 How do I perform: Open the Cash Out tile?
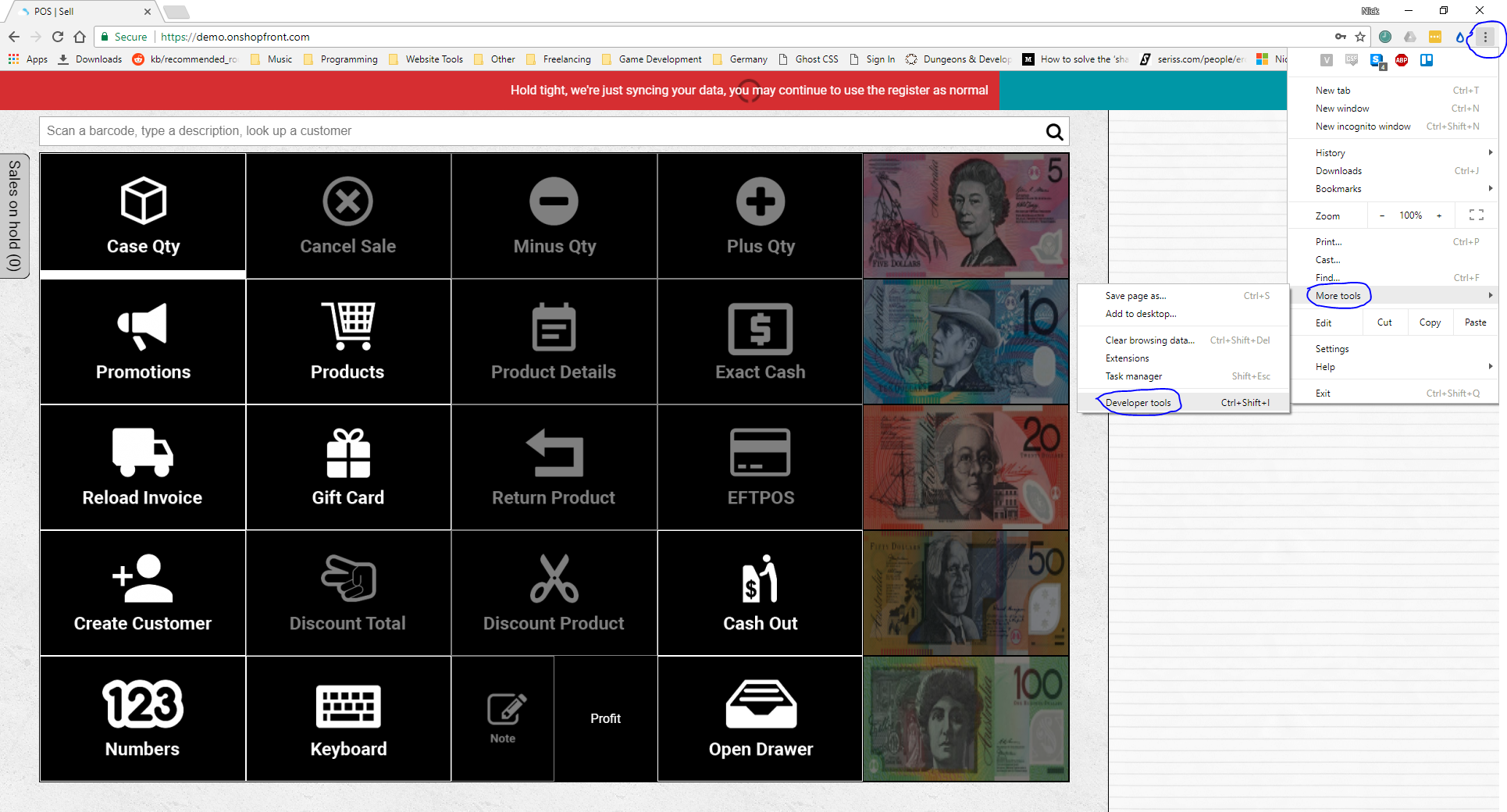pos(760,593)
